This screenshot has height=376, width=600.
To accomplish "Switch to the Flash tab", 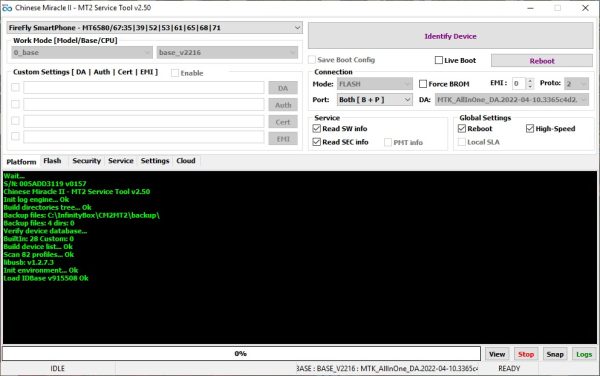I will tap(52, 161).
